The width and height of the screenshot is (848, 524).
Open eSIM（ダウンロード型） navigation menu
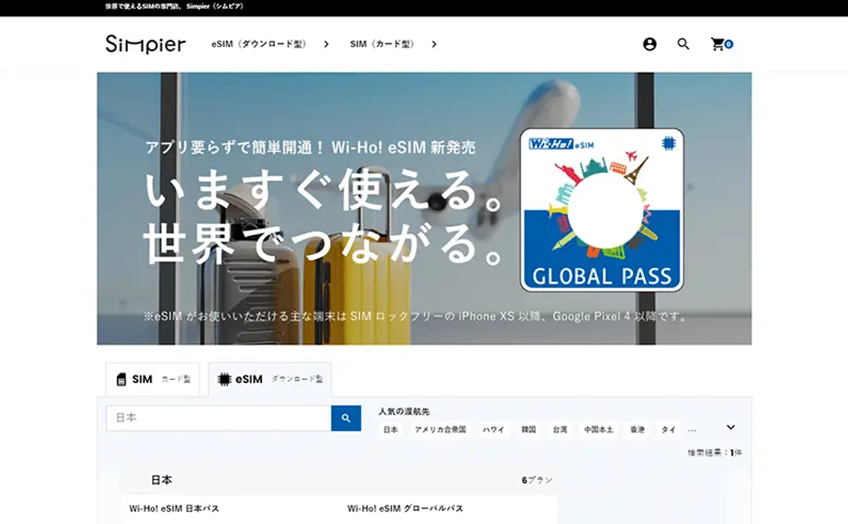click(x=259, y=44)
